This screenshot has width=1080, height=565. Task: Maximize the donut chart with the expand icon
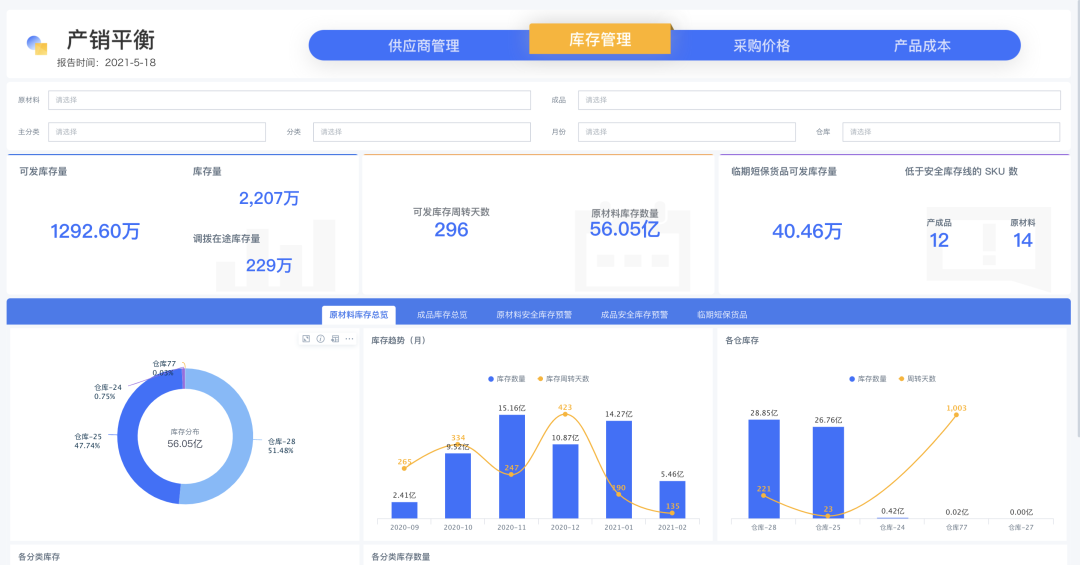tap(306, 339)
